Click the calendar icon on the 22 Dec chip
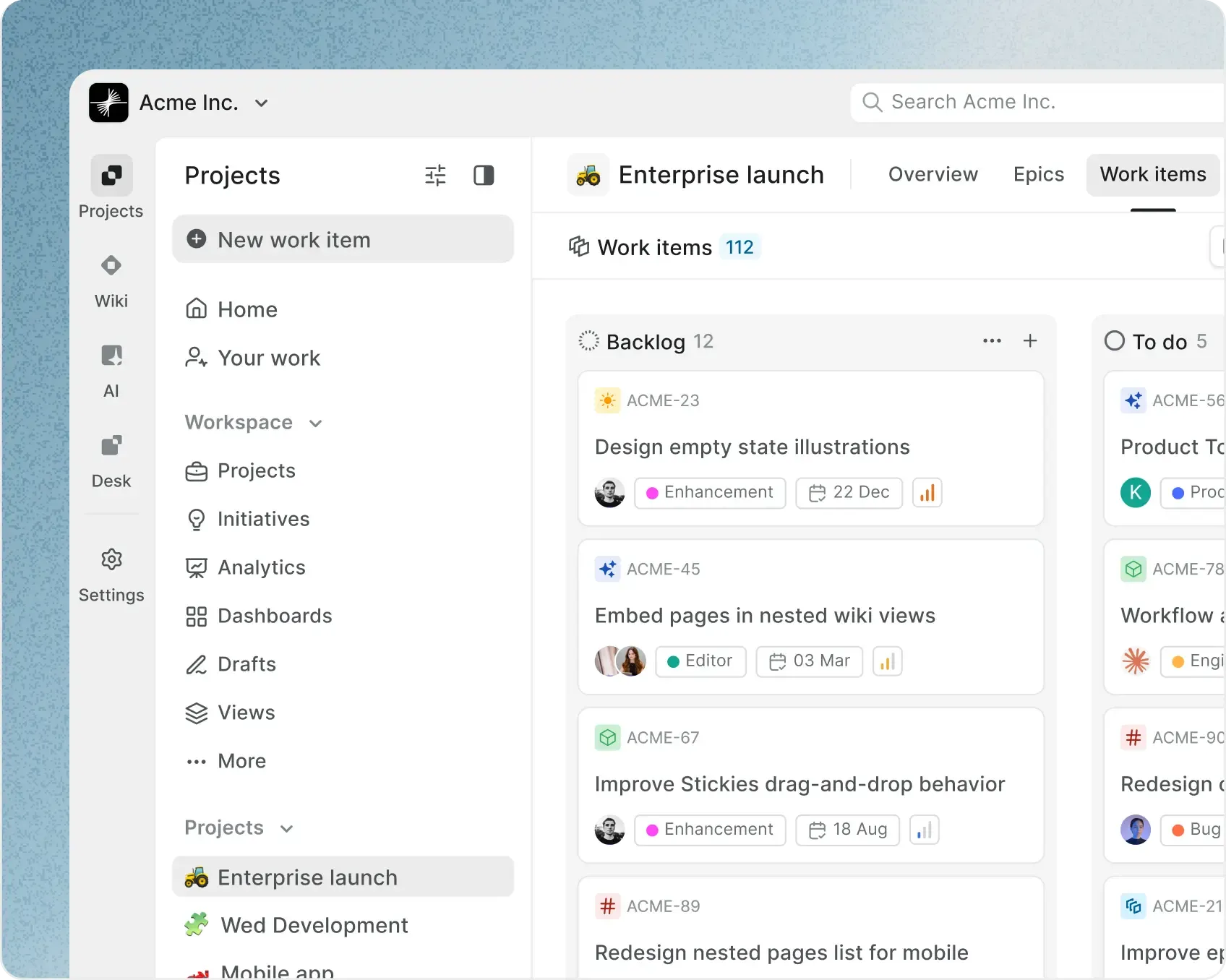This screenshot has width=1226, height=980. (818, 492)
